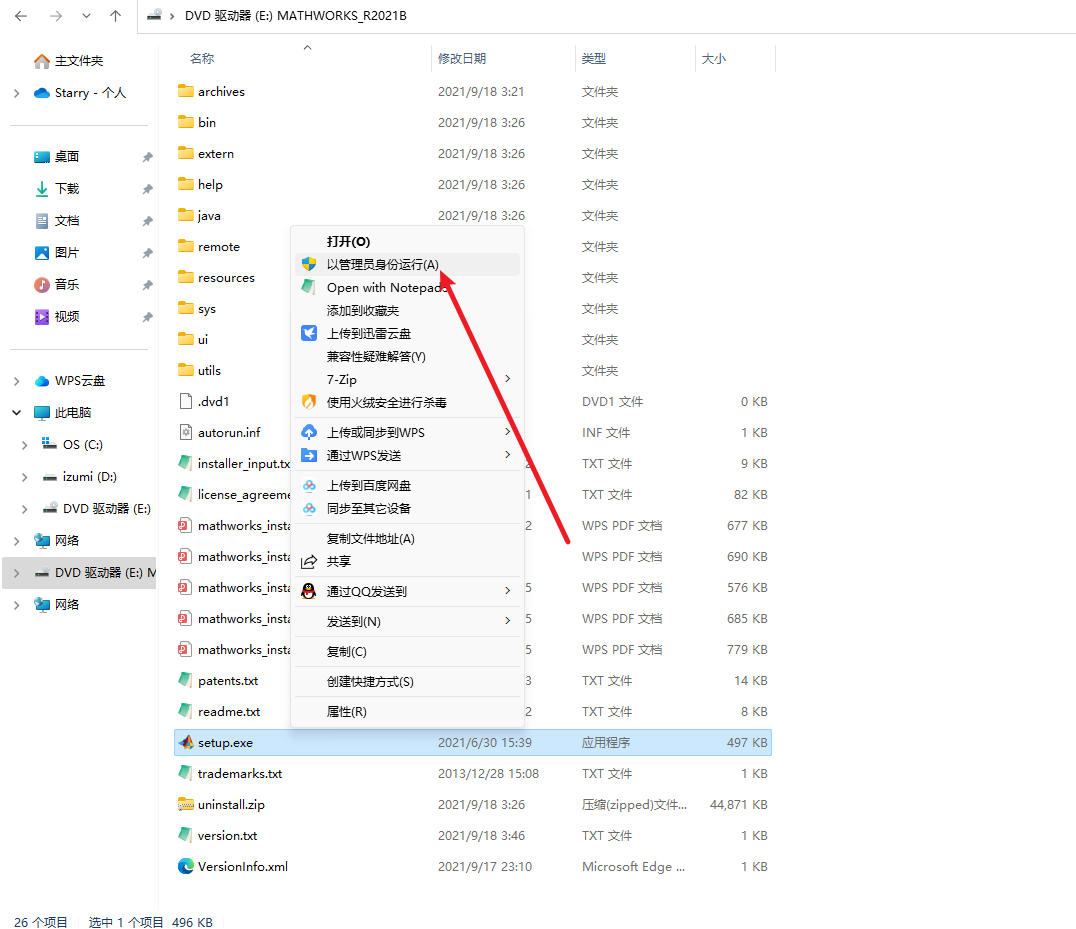Viewport: 1076px width, 929px height.
Task: Go up one folder level arrow
Action: 115,16
